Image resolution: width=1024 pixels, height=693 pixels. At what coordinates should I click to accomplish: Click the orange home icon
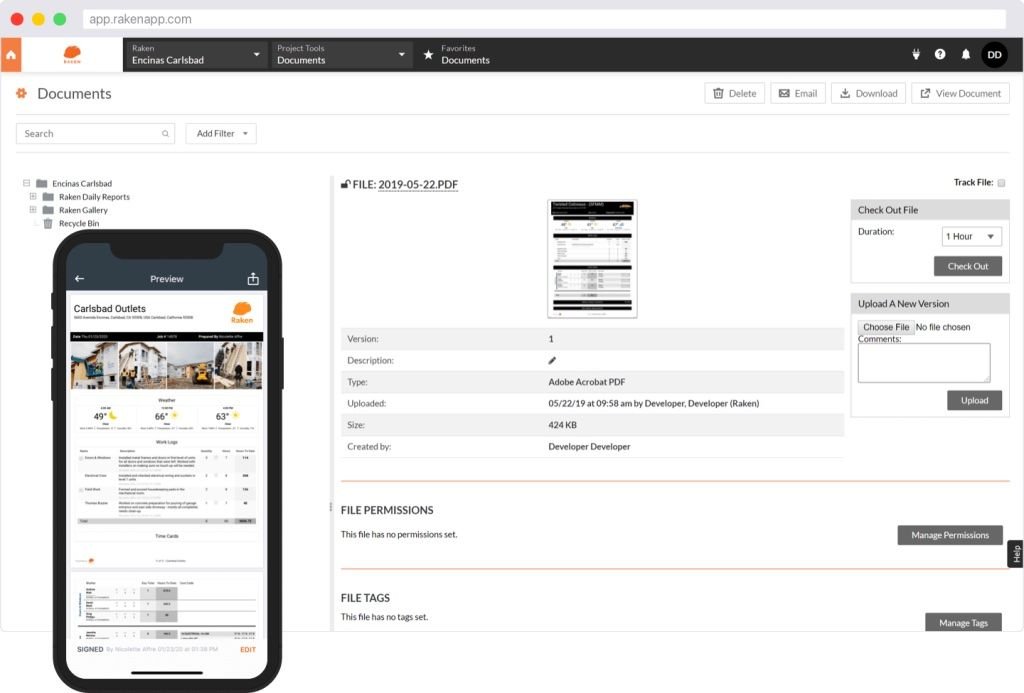11,55
